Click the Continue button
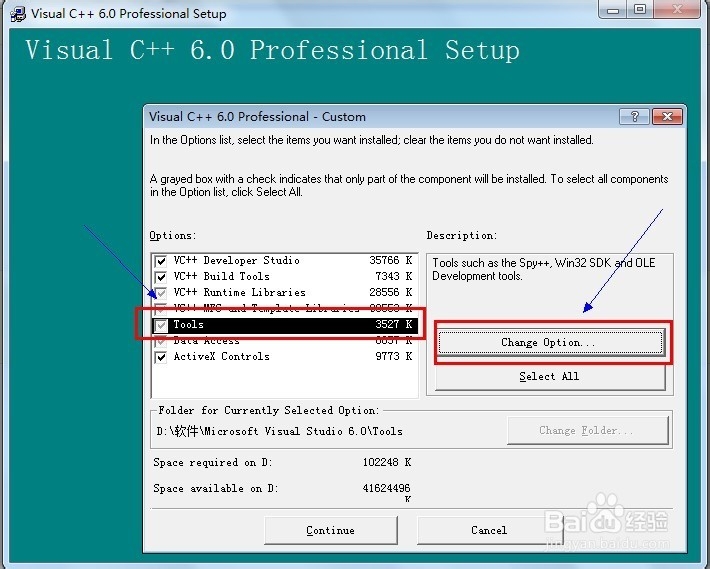Image resolution: width=710 pixels, height=569 pixels. click(331, 530)
